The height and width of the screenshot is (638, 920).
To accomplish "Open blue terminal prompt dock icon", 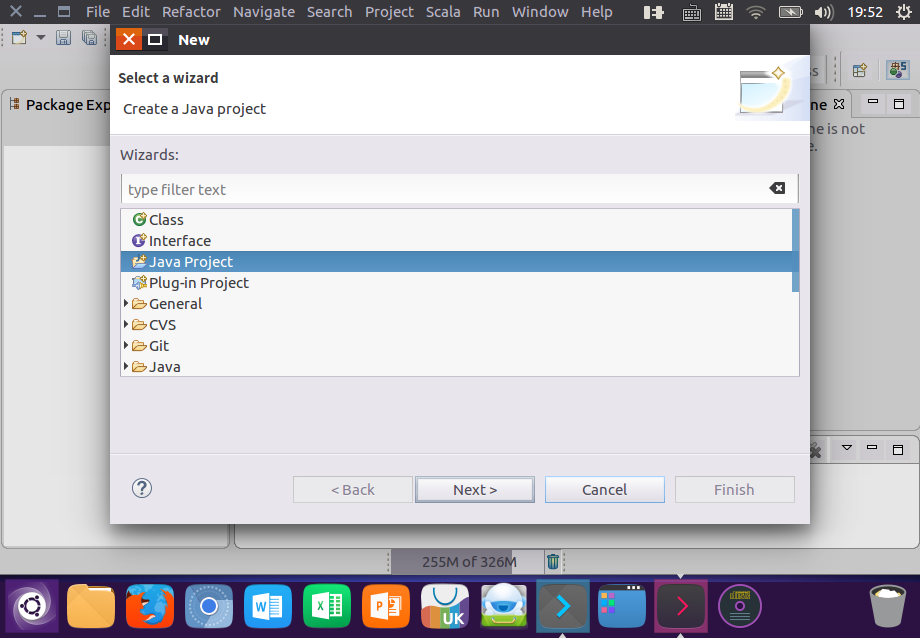I will (563, 606).
